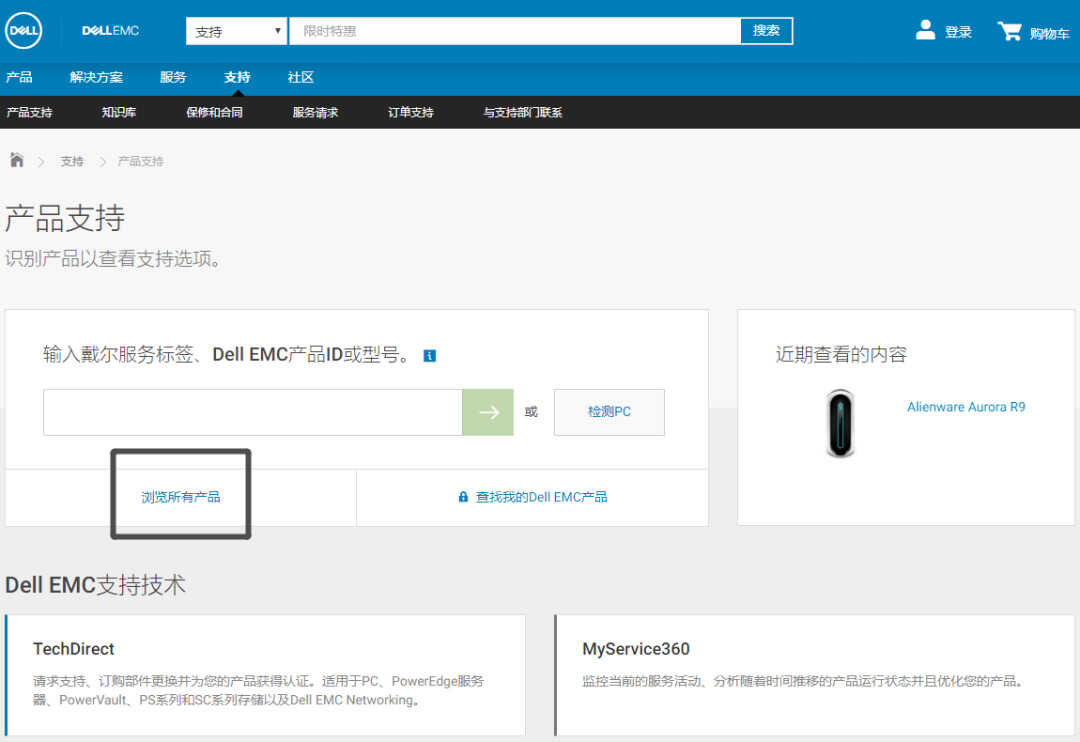Open the MyService360 card heading
This screenshot has width=1080, height=742.
636,649
